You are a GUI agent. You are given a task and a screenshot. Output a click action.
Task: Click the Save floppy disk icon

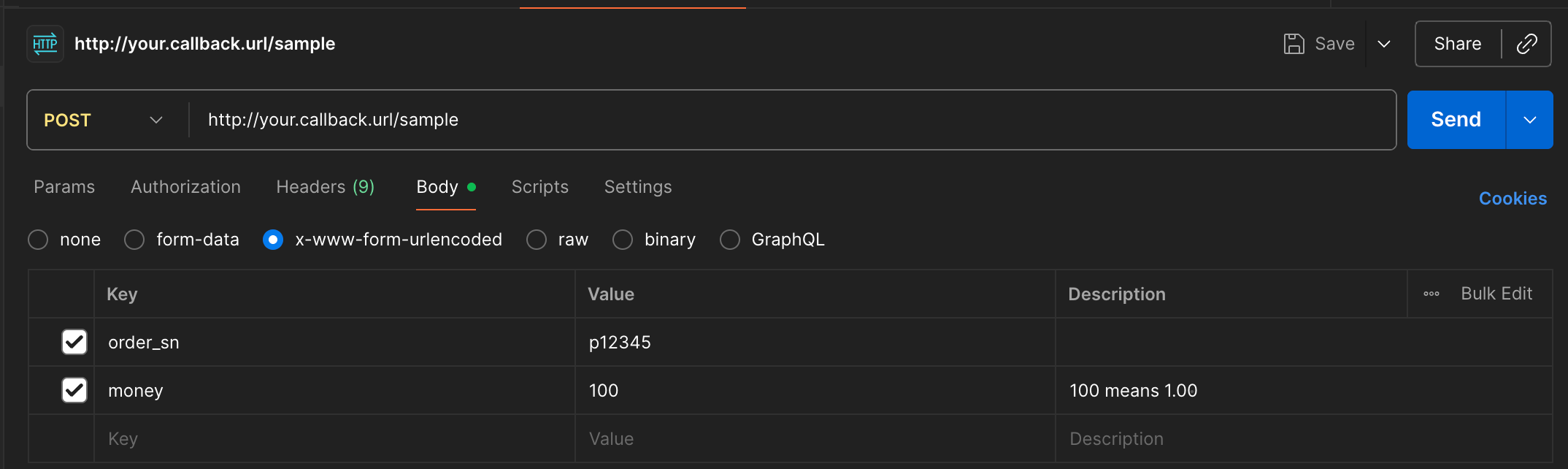tap(1294, 44)
